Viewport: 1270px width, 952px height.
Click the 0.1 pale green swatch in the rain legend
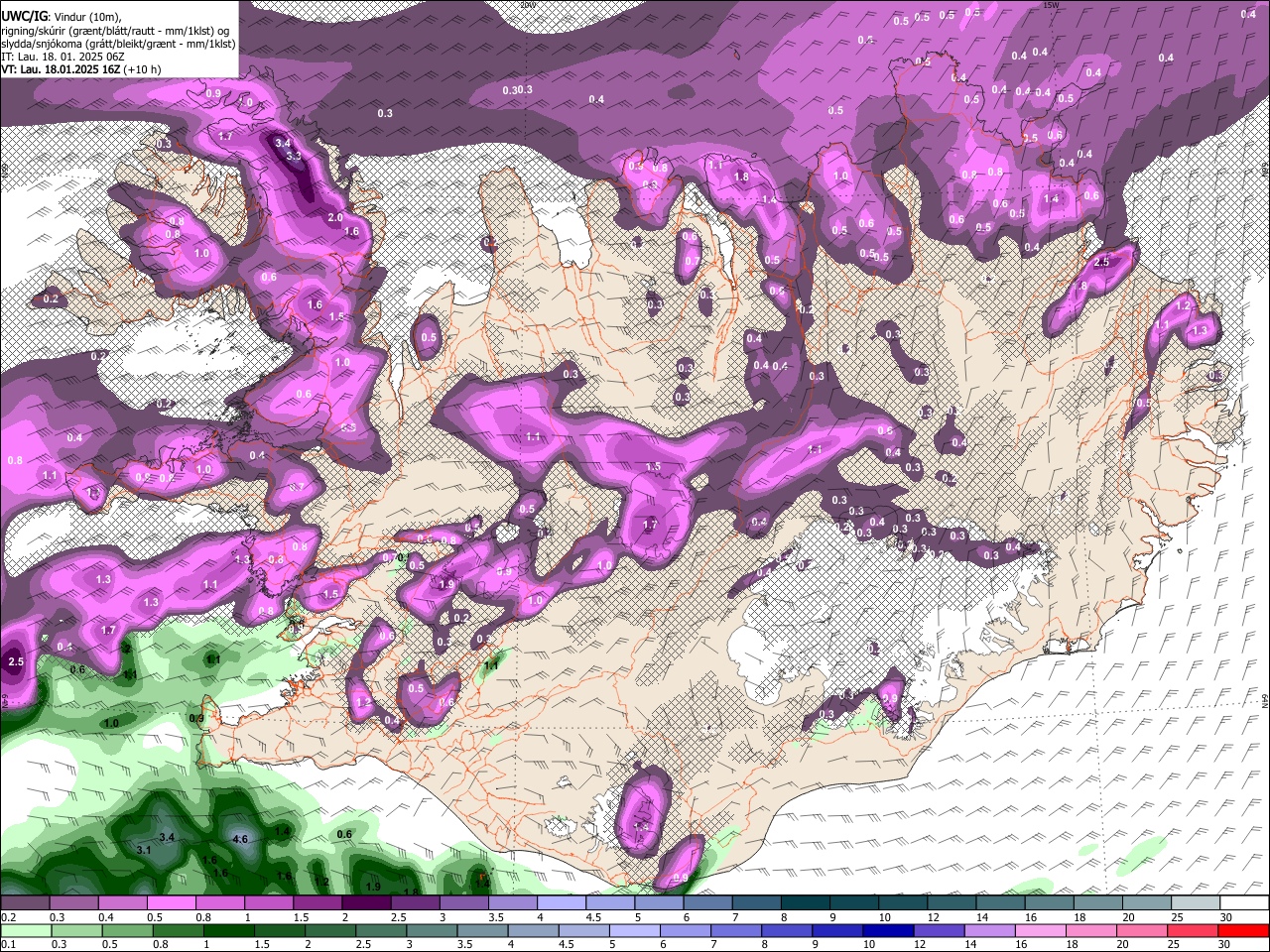pos(25,930)
